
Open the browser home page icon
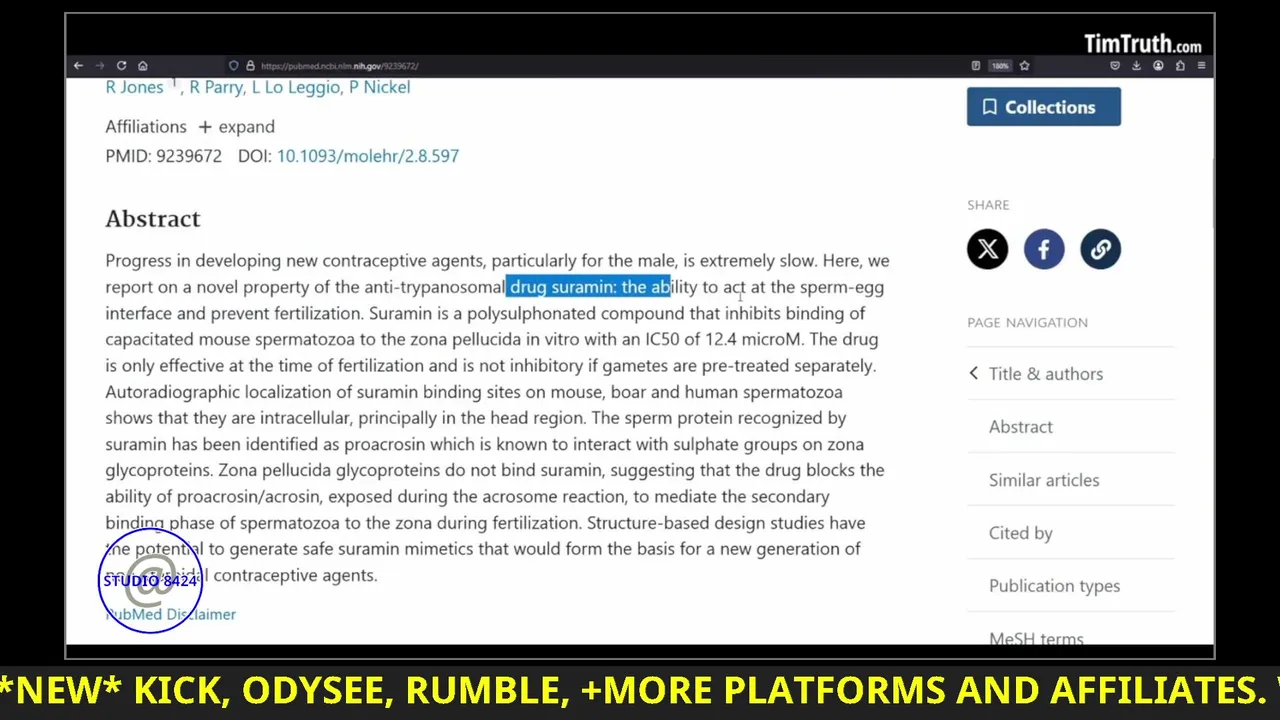[142, 66]
